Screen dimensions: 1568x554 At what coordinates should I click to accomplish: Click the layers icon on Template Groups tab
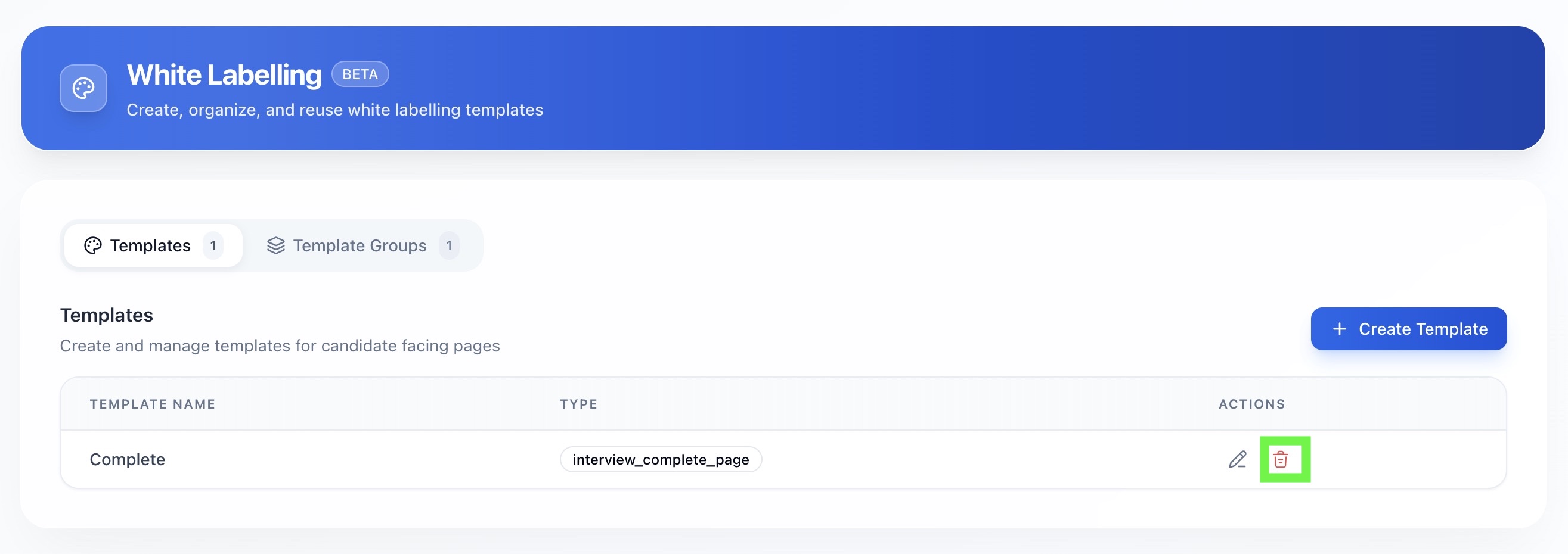(x=275, y=245)
